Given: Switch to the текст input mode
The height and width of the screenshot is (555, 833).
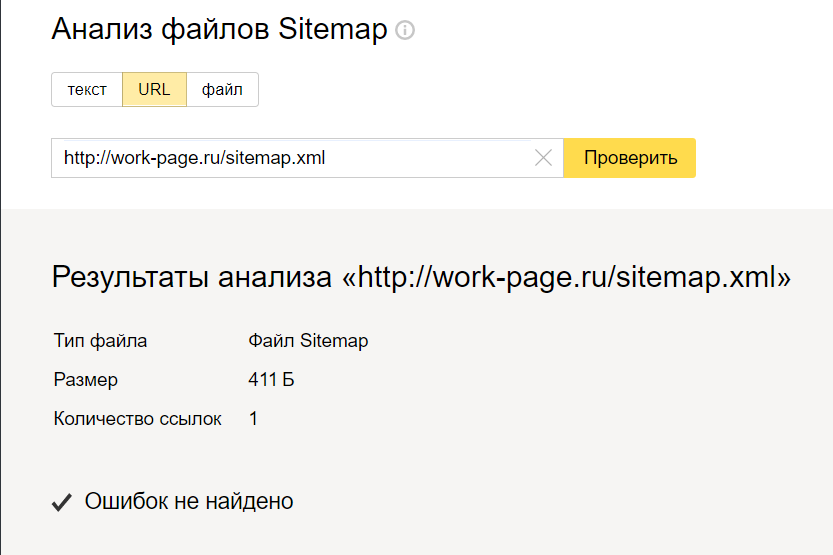Looking at the screenshot, I should [x=87, y=89].
